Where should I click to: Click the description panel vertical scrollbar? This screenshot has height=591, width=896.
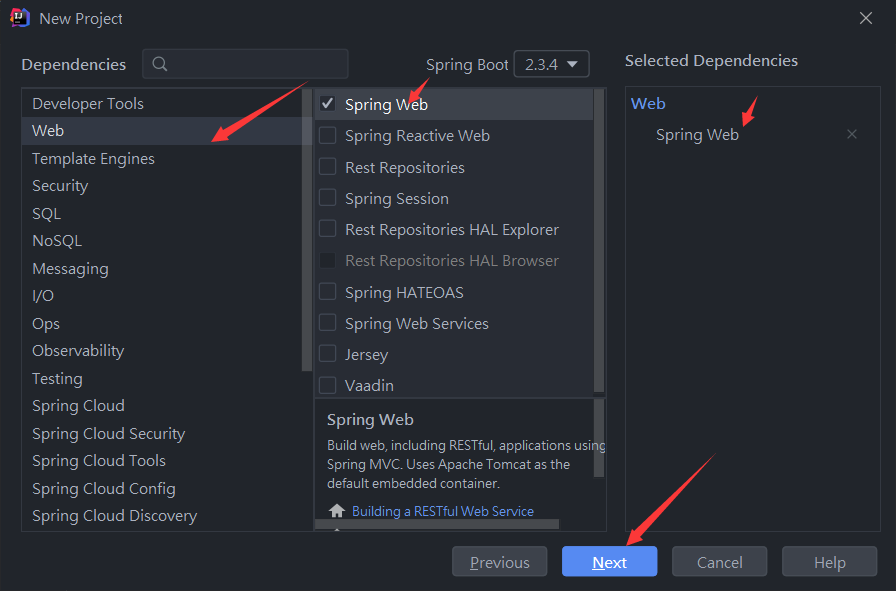click(x=599, y=438)
